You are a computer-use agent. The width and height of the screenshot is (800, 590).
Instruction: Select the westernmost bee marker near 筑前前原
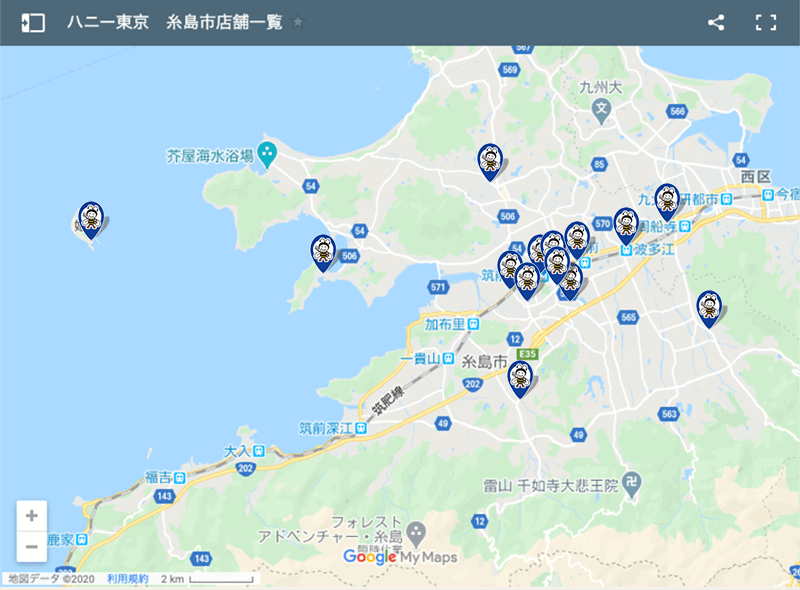coord(509,268)
